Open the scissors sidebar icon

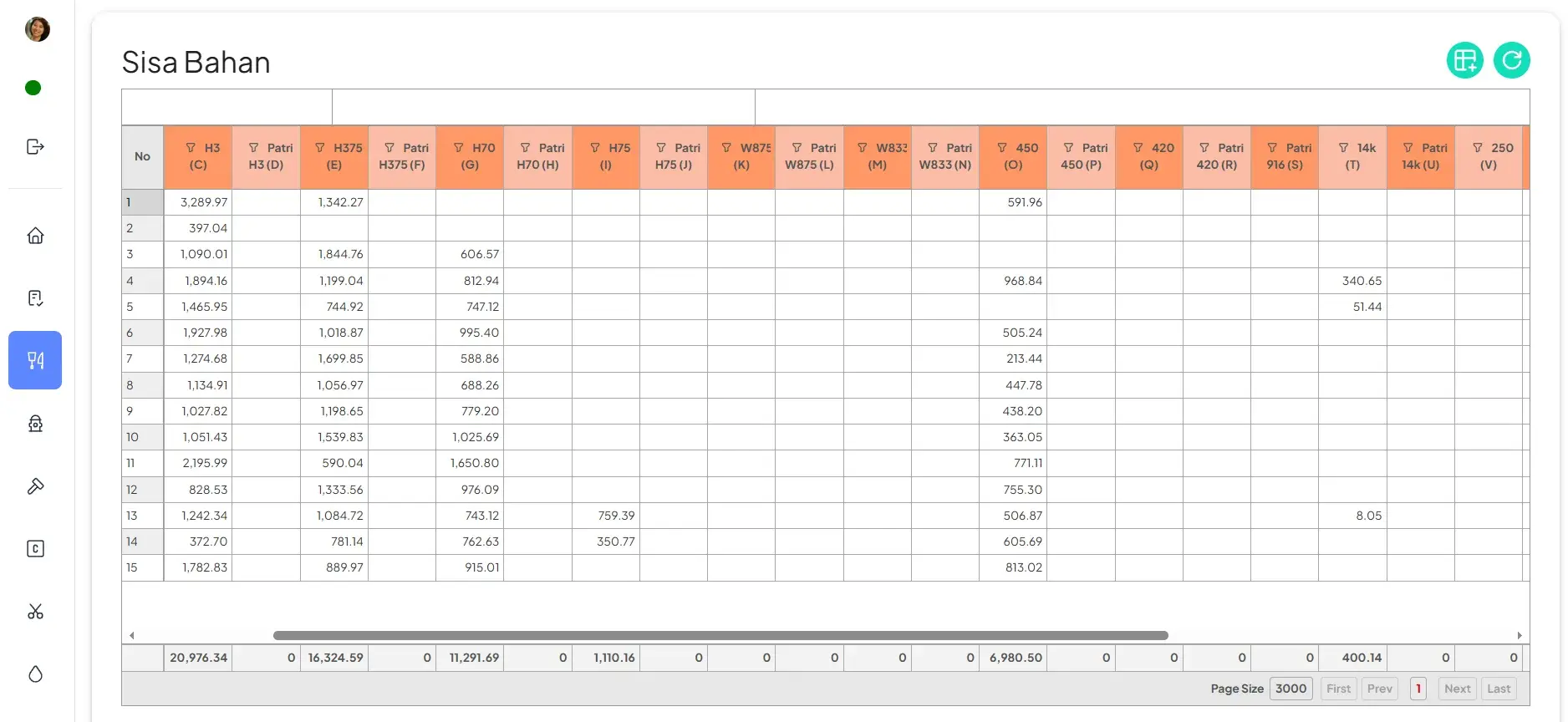[x=35, y=612]
